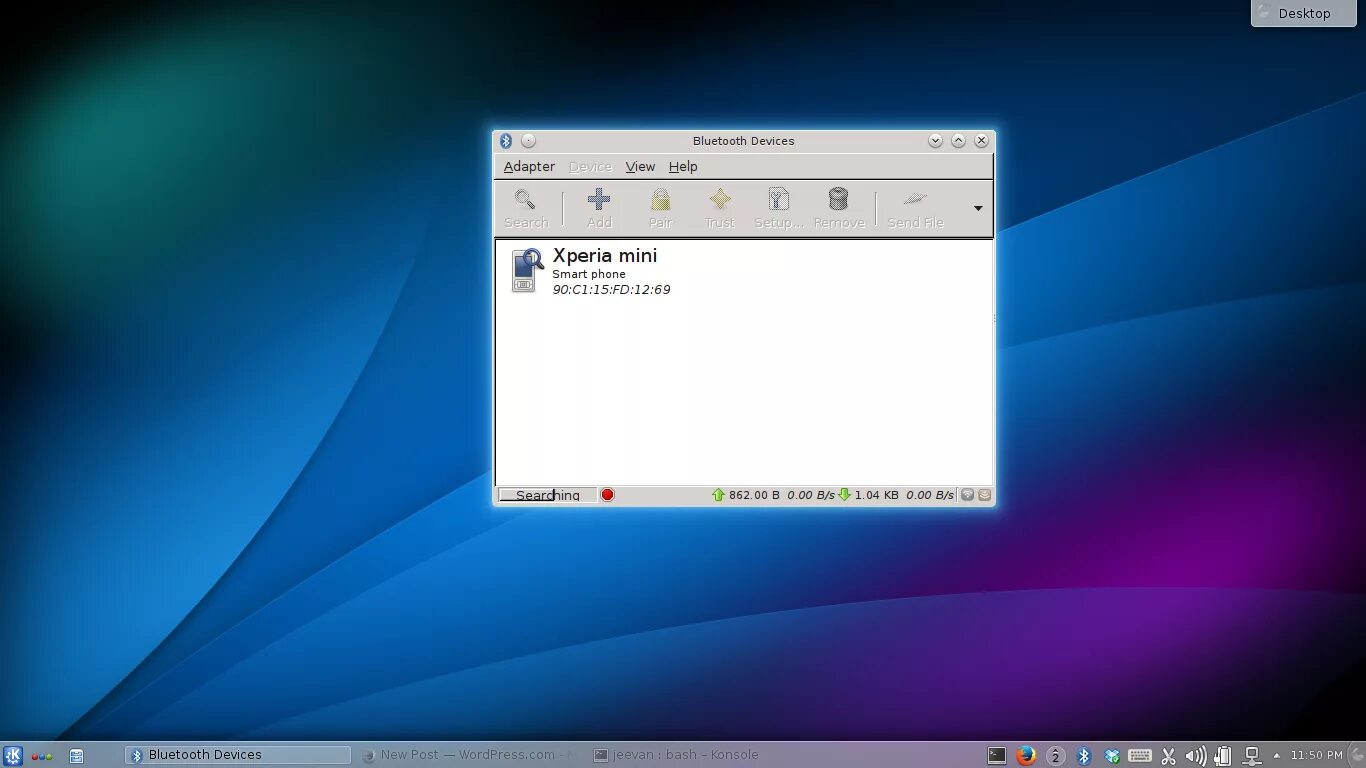Open Klipper scissors clipboard icon
This screenshot has height=768, width=1366.
1168,756
